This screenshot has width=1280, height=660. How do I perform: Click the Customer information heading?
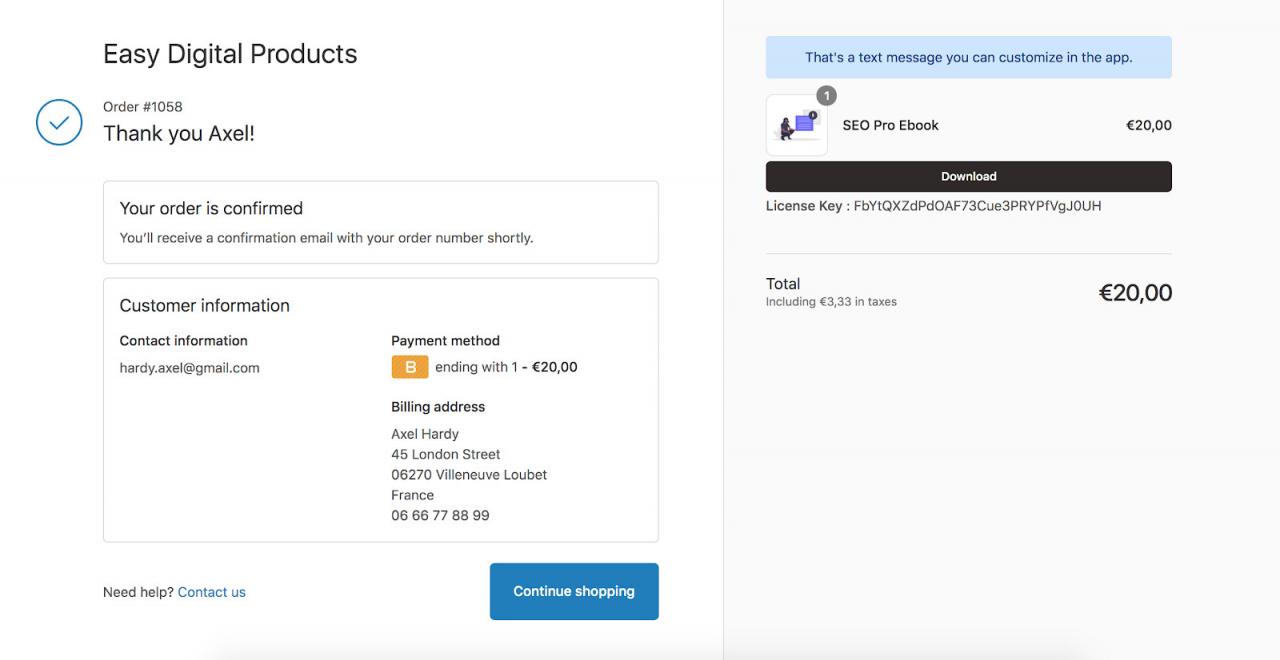pyautogui.click(x=205, y=306)
